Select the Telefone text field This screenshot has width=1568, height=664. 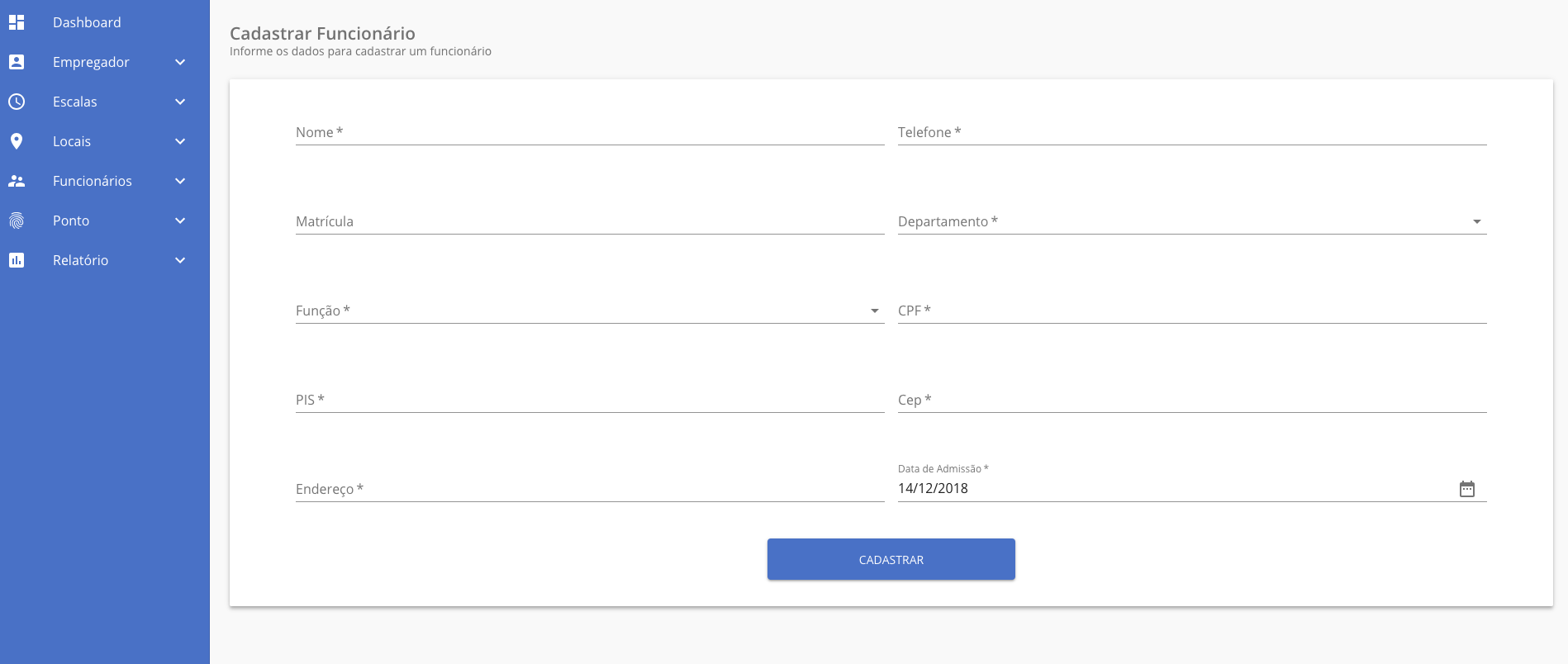tap(1191, 132)
